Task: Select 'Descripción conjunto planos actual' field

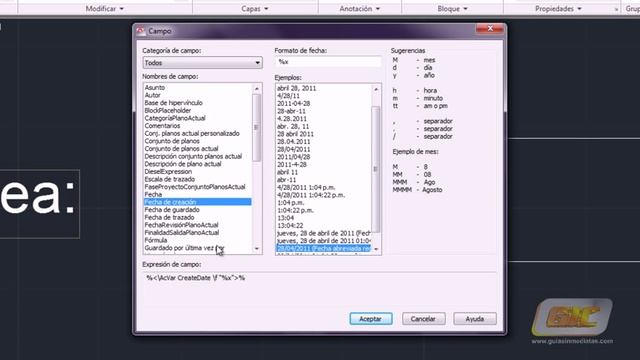Action: coord(193,156)
